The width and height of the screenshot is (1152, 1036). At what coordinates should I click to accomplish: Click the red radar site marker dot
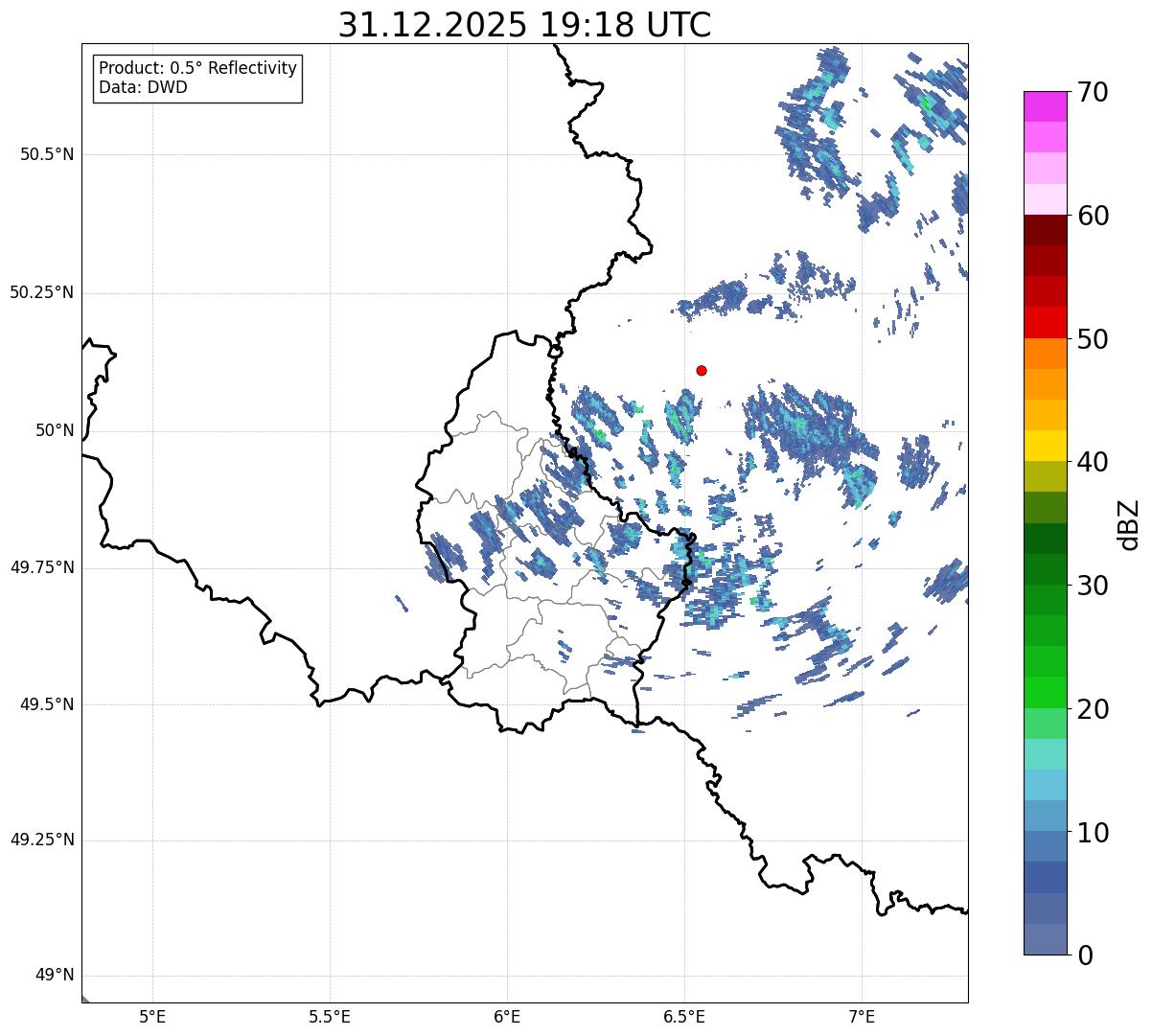click(702, 370)
